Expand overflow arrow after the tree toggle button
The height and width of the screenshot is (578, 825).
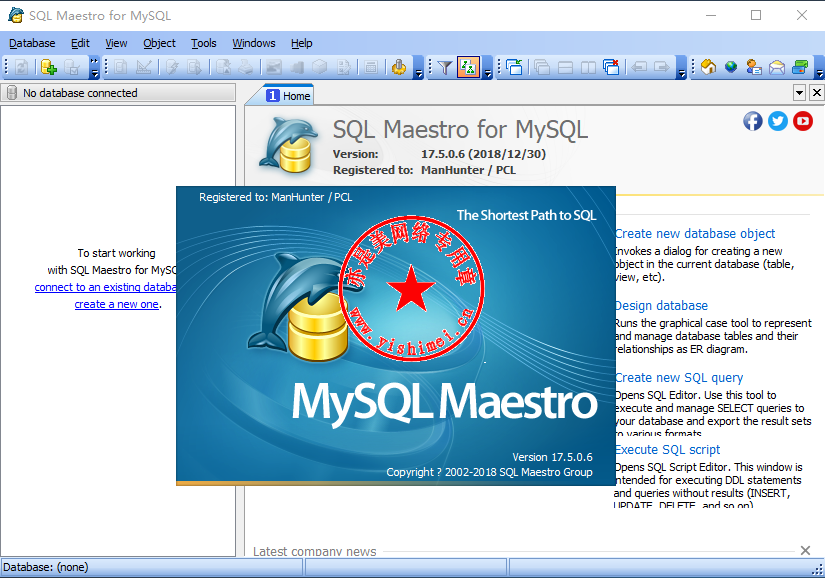click(x=488, y=67)
